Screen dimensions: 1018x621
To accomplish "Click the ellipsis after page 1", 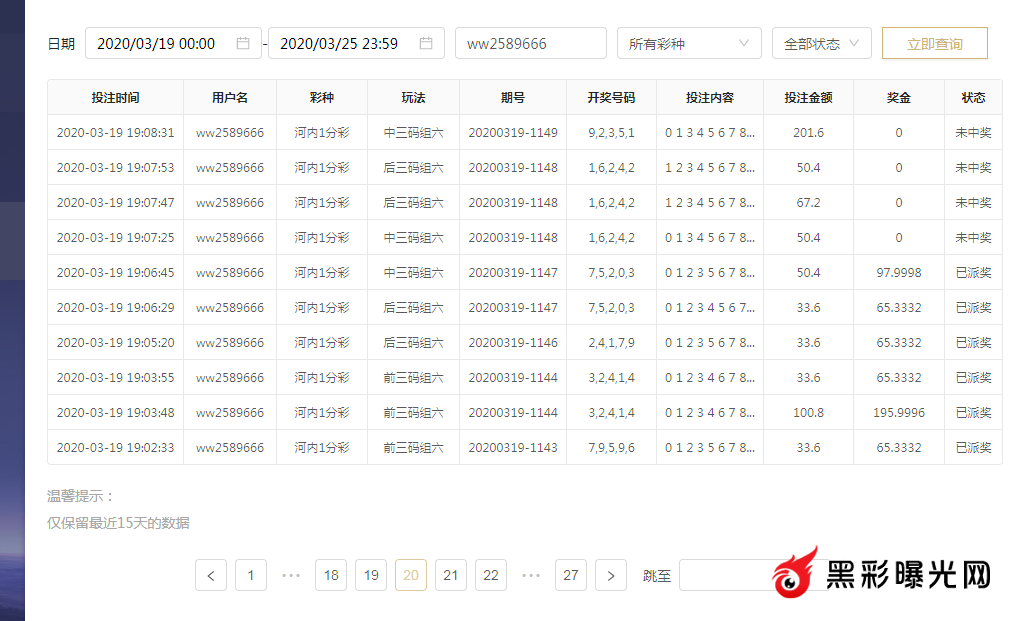I will coord(291,575).
